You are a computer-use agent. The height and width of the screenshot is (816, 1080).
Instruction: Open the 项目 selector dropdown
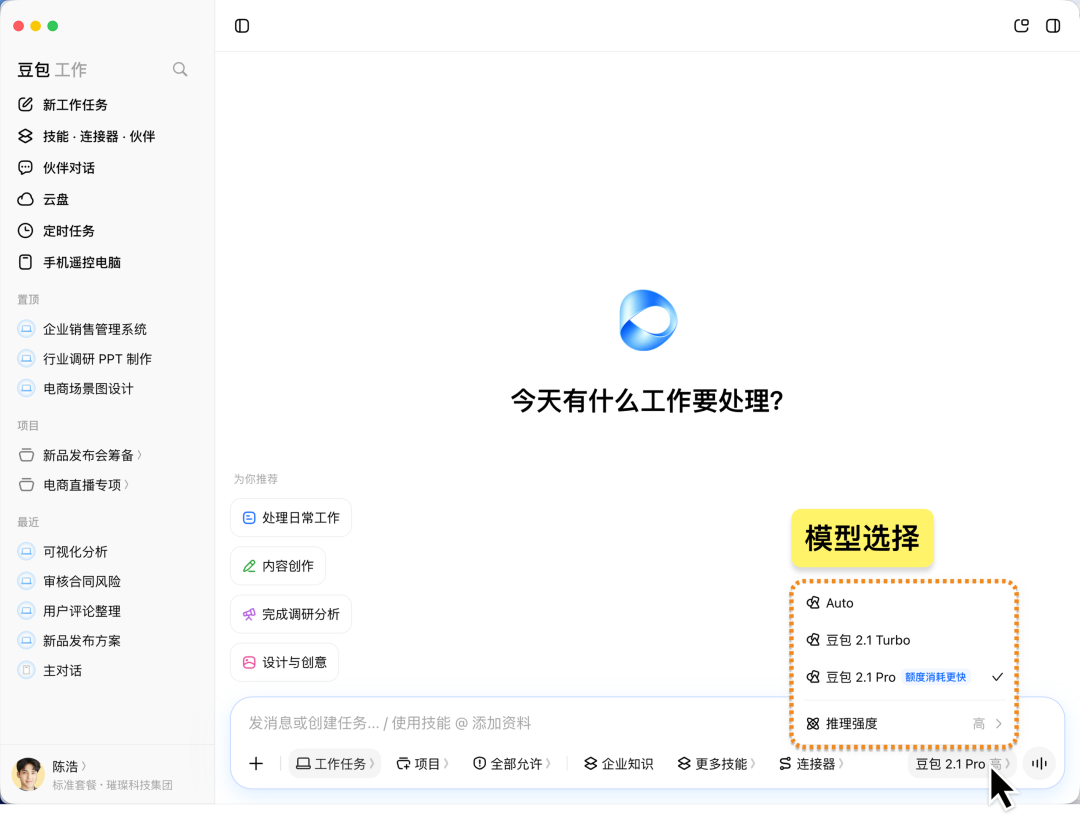pyautogui.click(x=422, y=764)
